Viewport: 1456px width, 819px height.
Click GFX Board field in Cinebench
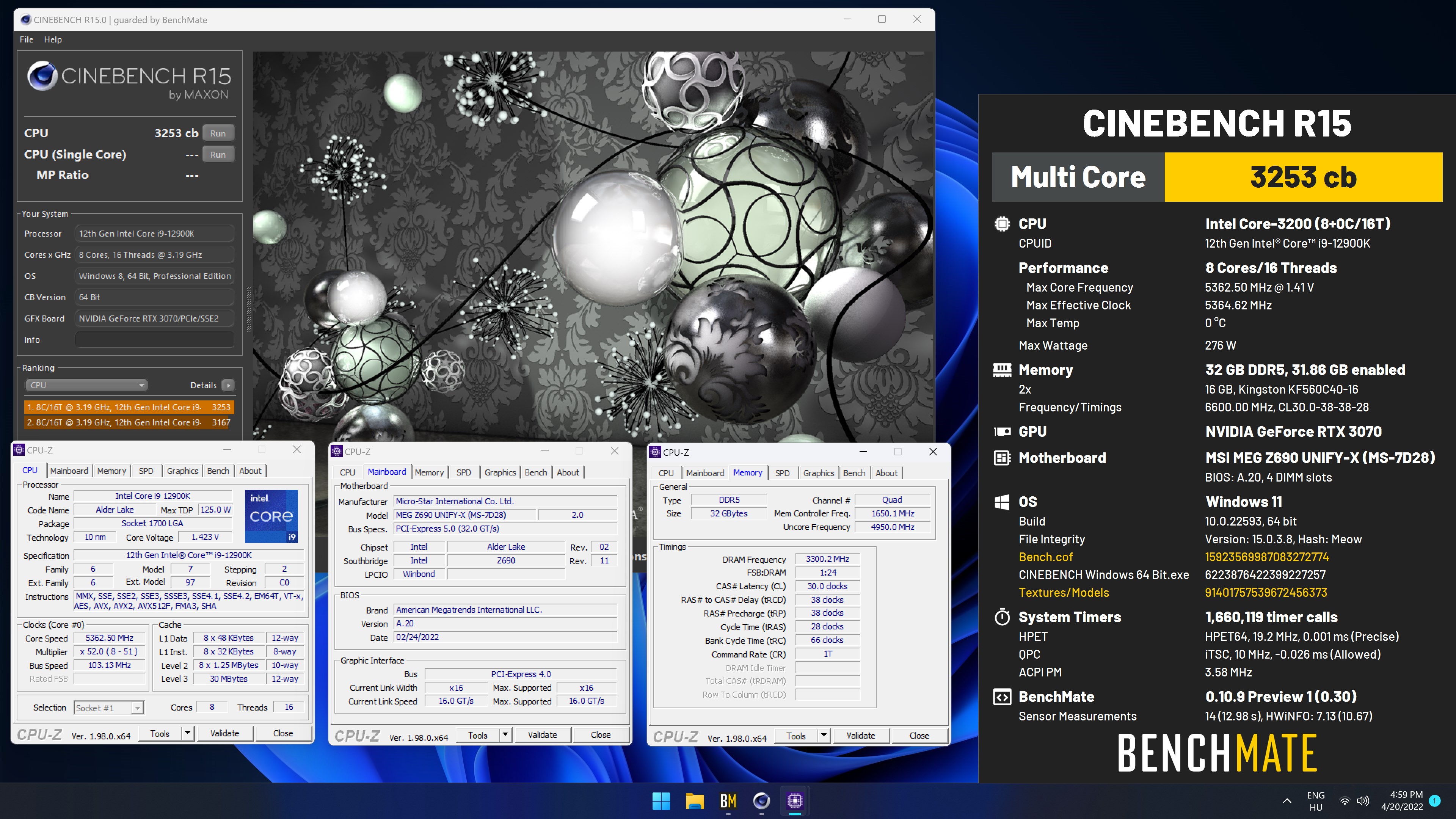click(154, 318)
